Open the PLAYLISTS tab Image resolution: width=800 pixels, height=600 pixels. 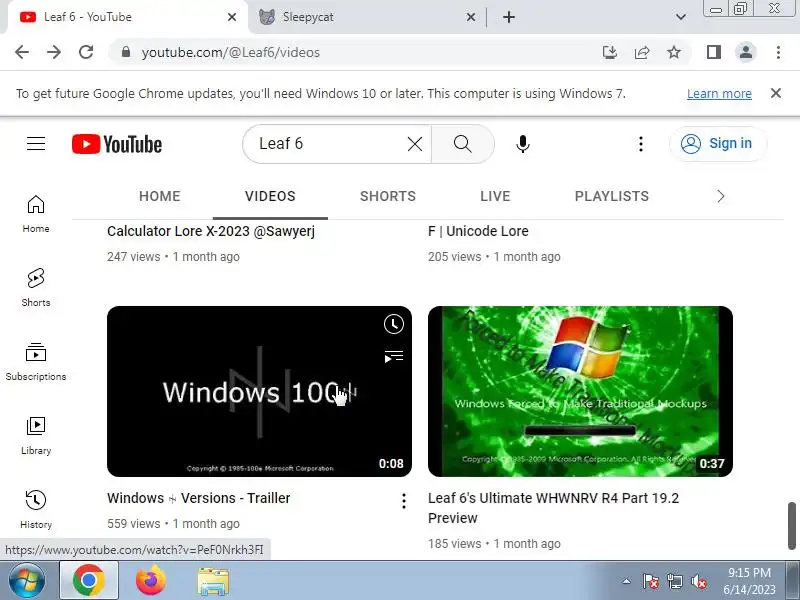pyautogui.click(x=612, y=196)
